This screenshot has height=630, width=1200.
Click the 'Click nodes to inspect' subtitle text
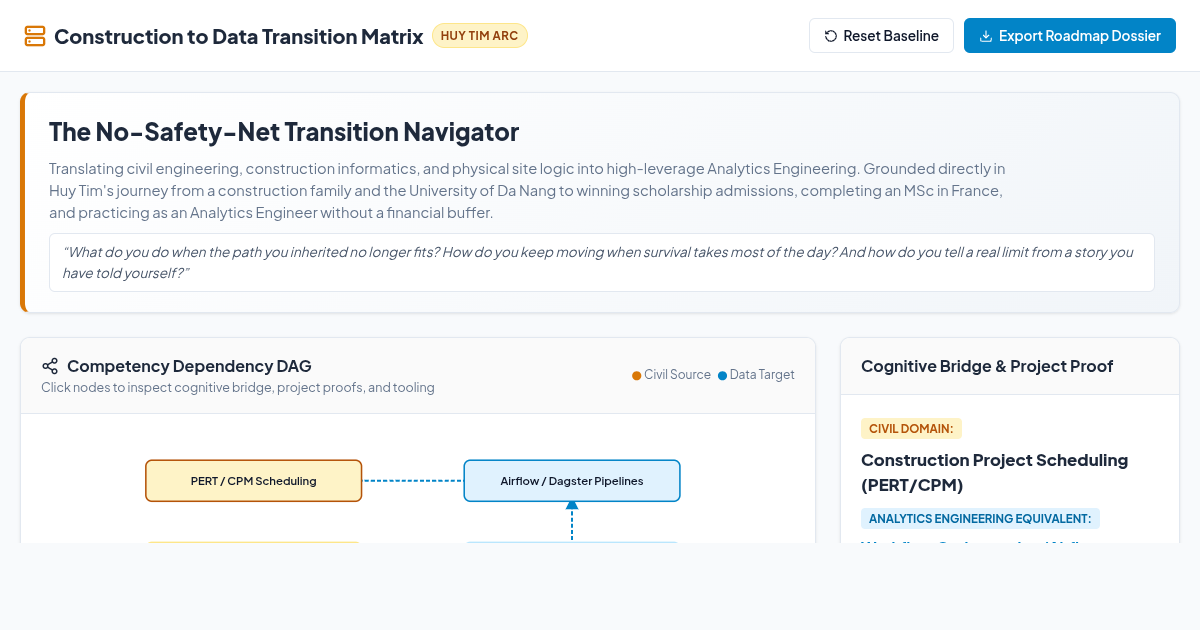(x=238, y=387)
